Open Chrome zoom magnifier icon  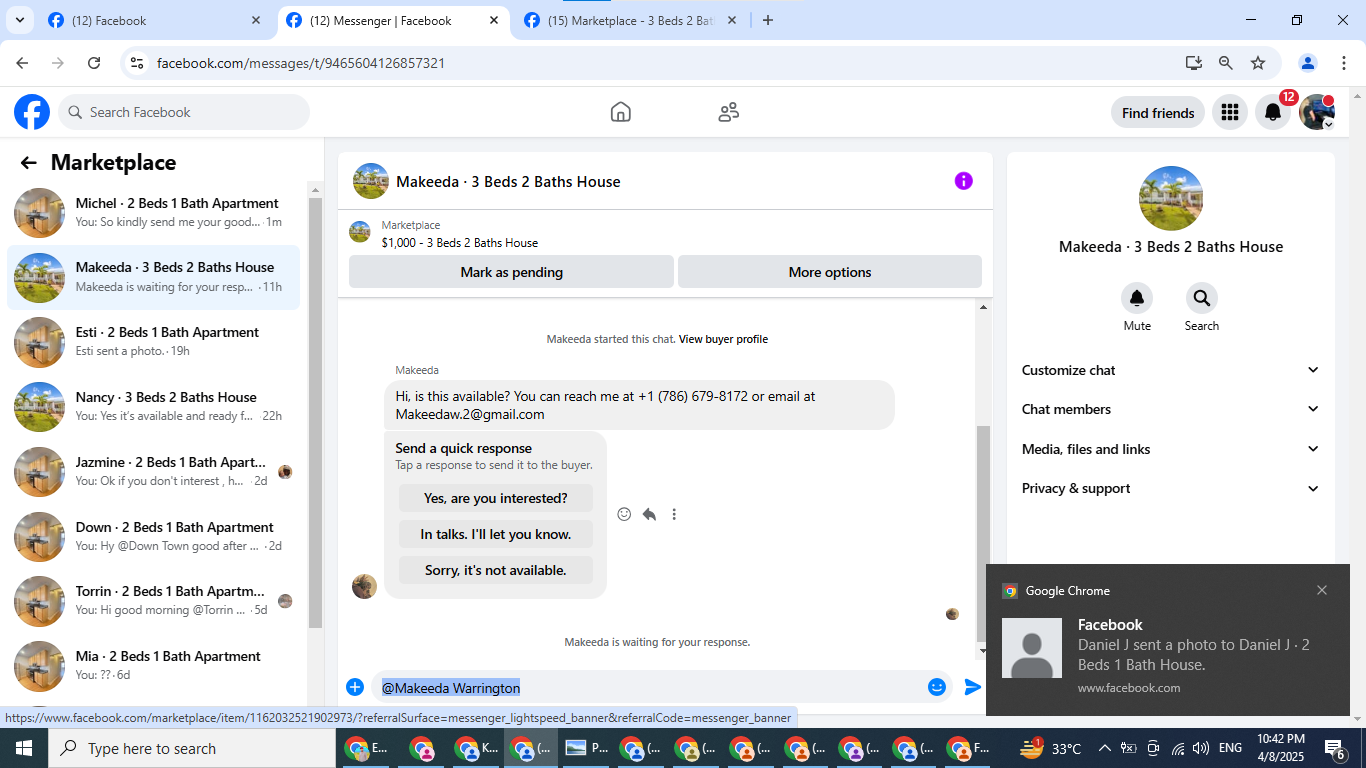tap(1226, 63)
